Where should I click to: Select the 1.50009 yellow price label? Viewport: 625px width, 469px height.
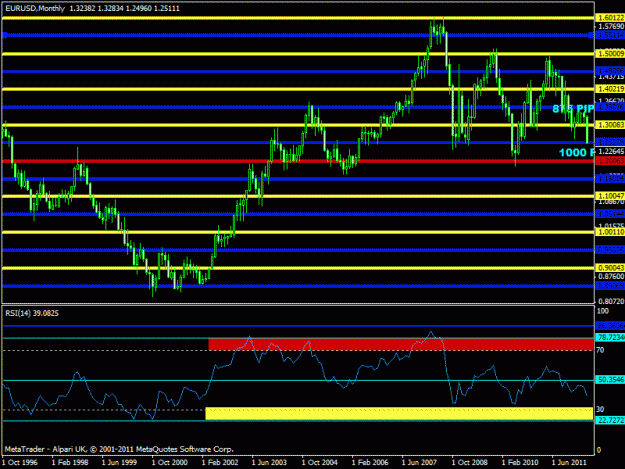[x=610, y=54]
